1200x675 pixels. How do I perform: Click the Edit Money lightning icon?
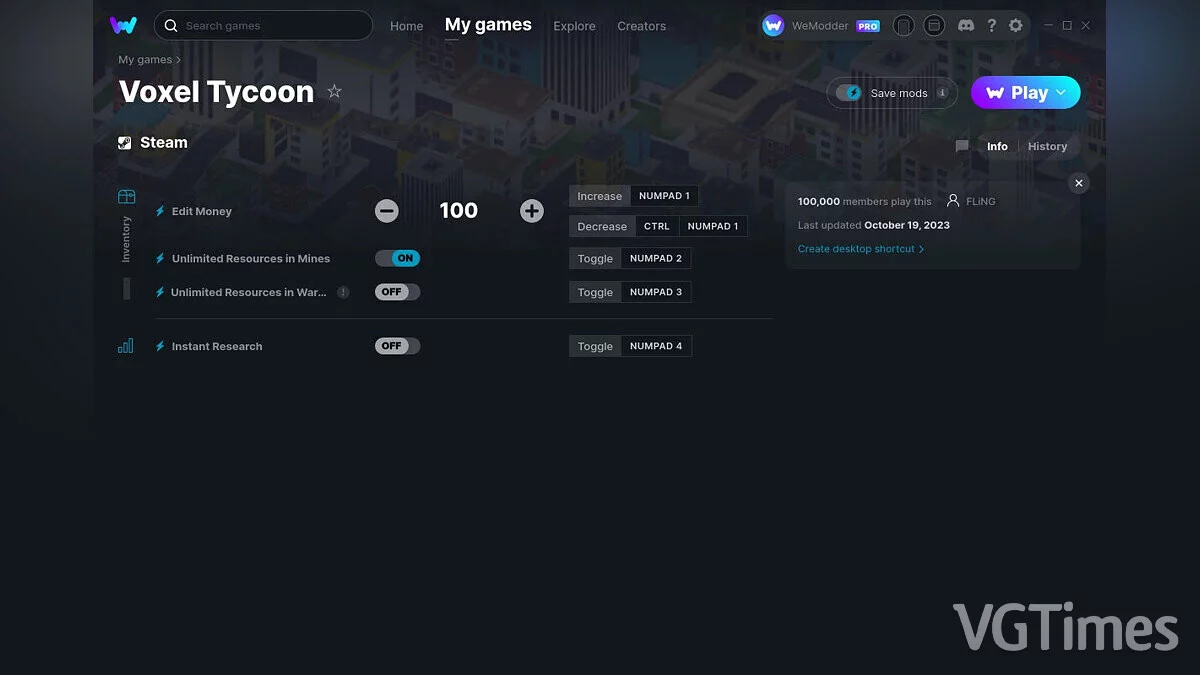(160, 211)
